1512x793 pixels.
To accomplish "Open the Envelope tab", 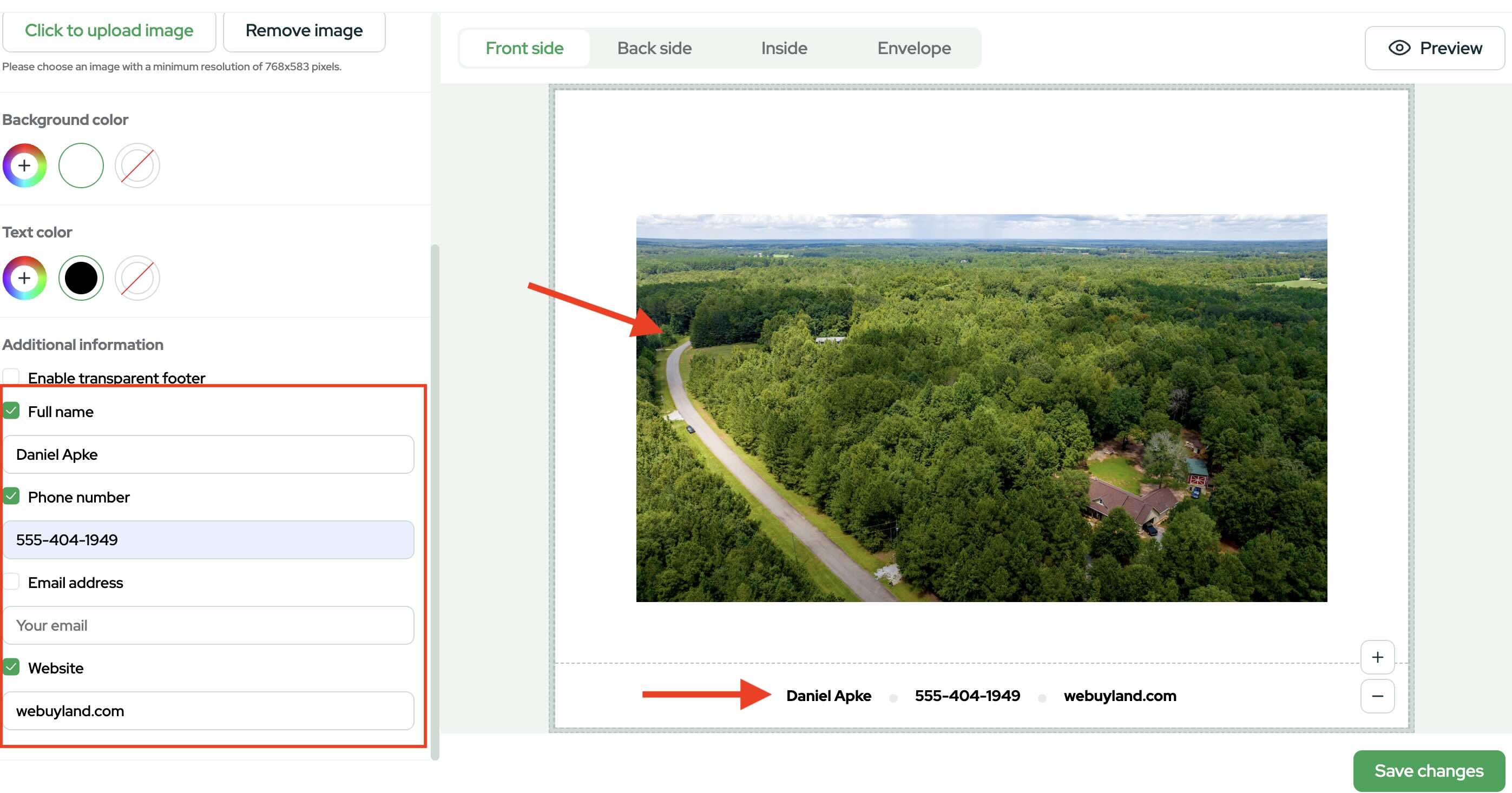I will pos(913,48).
